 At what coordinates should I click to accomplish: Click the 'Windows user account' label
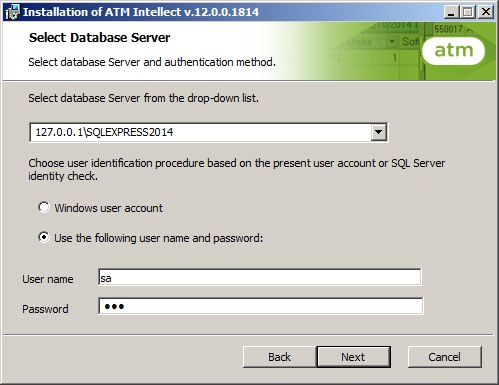click(109, 208)
